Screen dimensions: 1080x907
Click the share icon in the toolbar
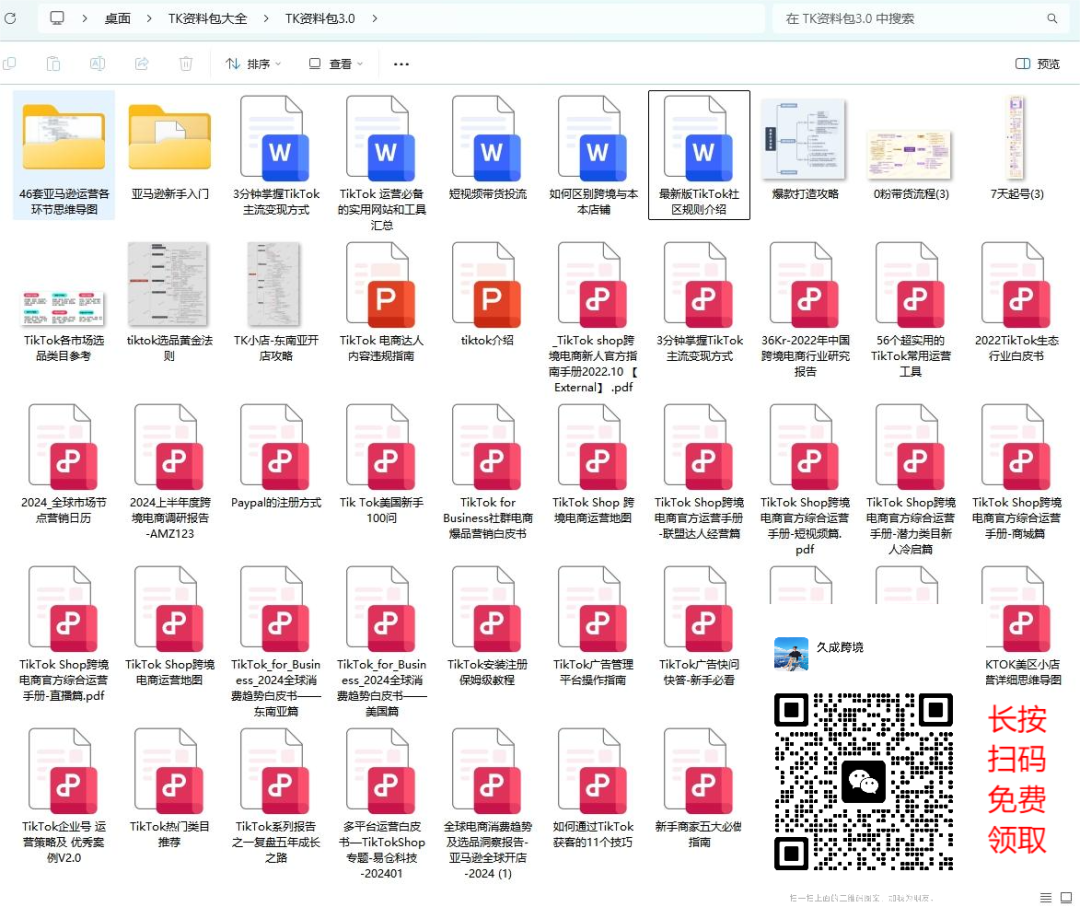coord(142,64)
